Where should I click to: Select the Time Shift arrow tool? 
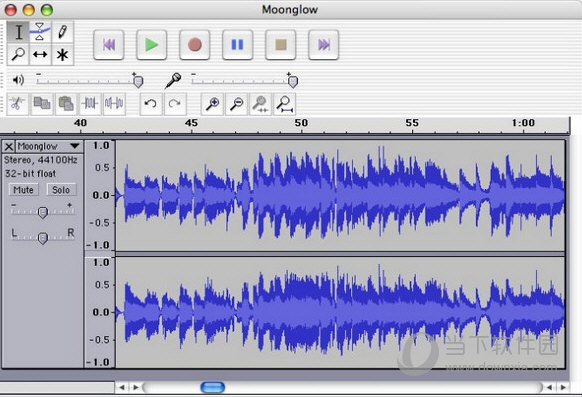(40, 54)
